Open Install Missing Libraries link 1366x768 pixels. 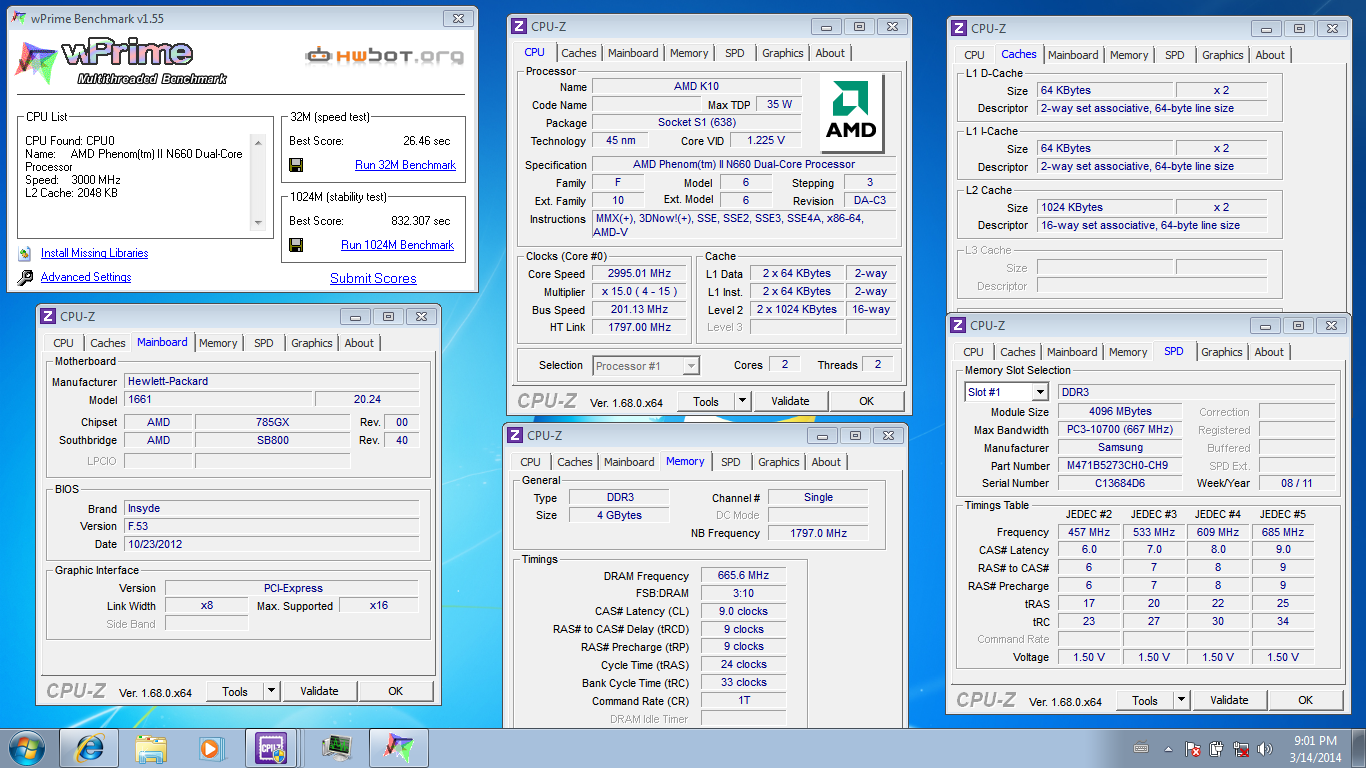(94, 254)
